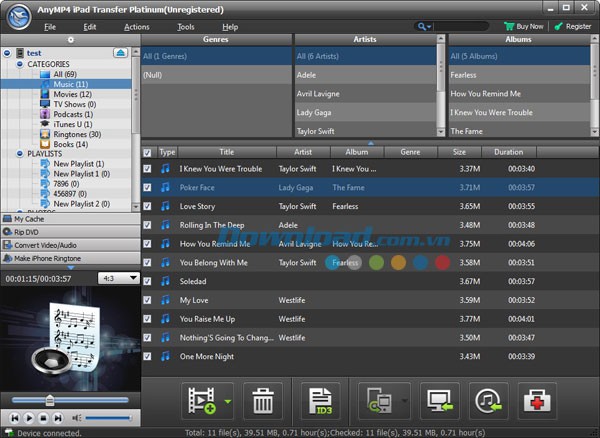
Task: Select Adele in Artists list
Action: 365,75
